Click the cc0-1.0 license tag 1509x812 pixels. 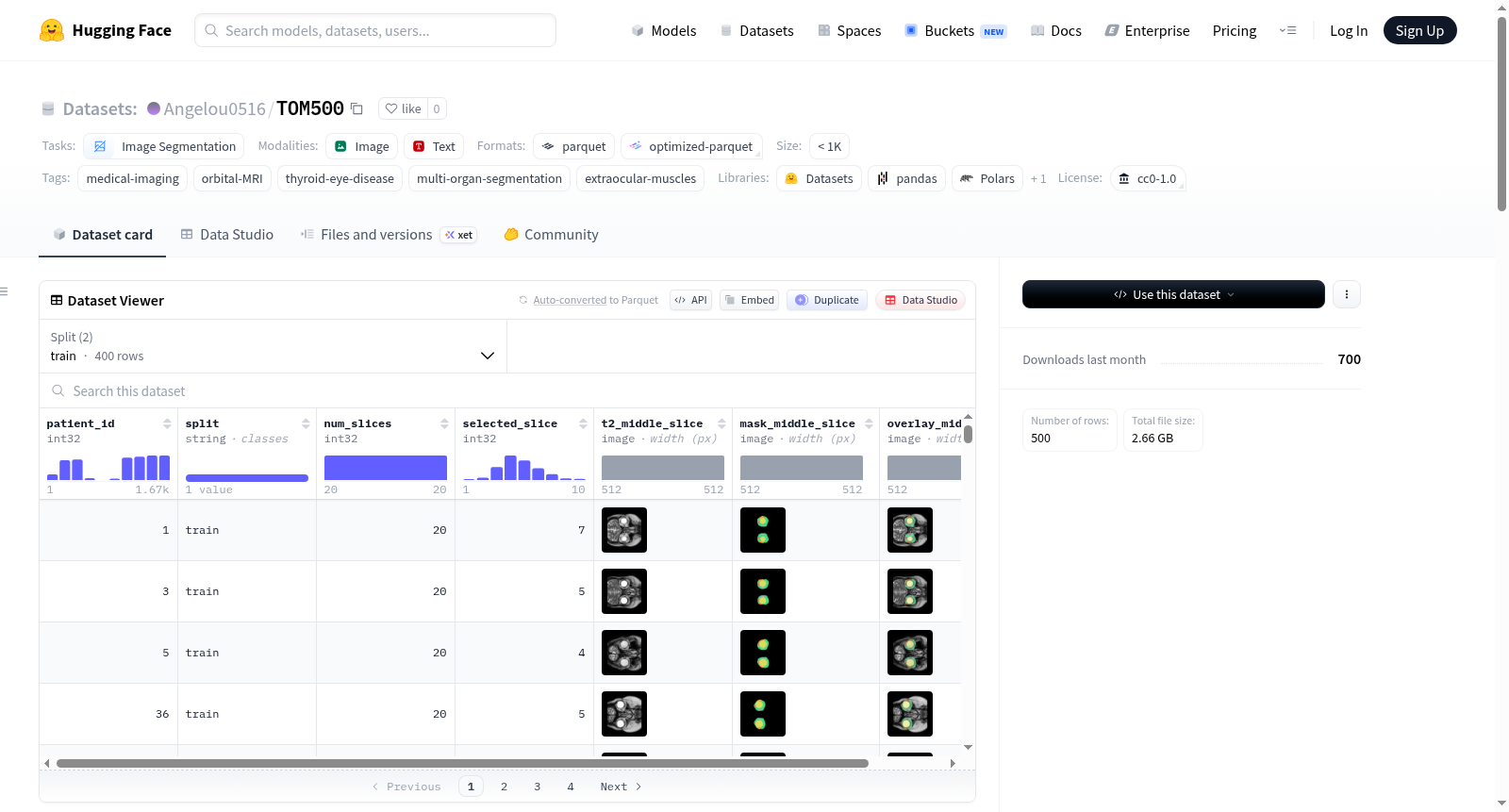tap(1148, 178)
